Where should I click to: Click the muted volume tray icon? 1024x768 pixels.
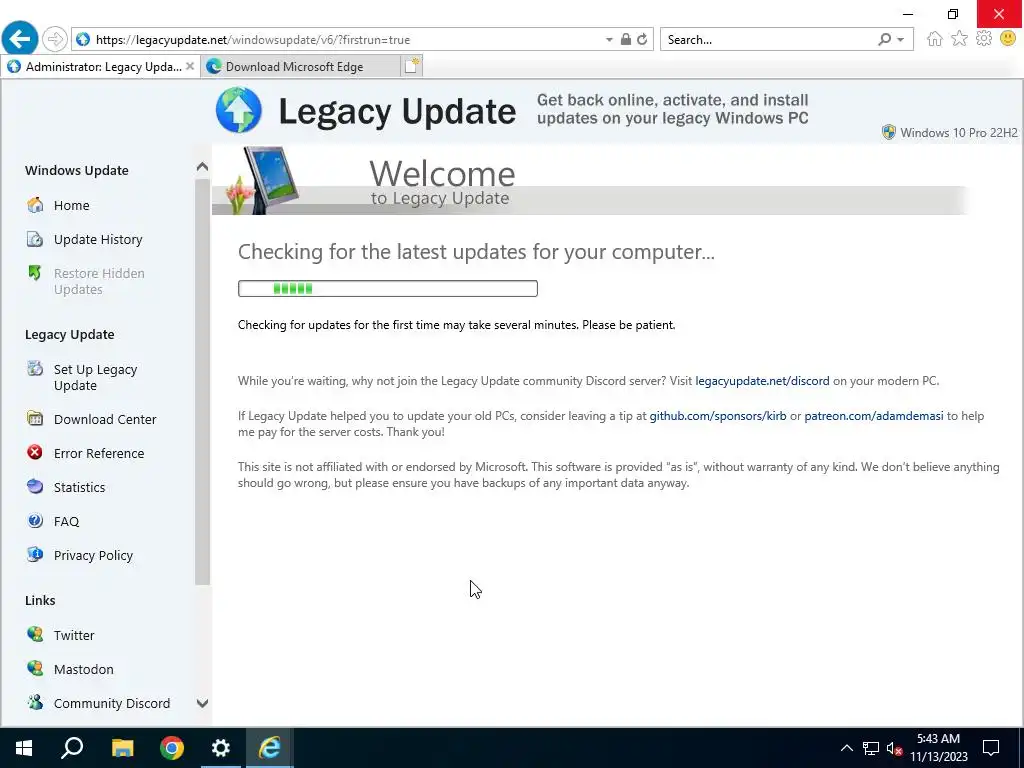click(894, 748)
